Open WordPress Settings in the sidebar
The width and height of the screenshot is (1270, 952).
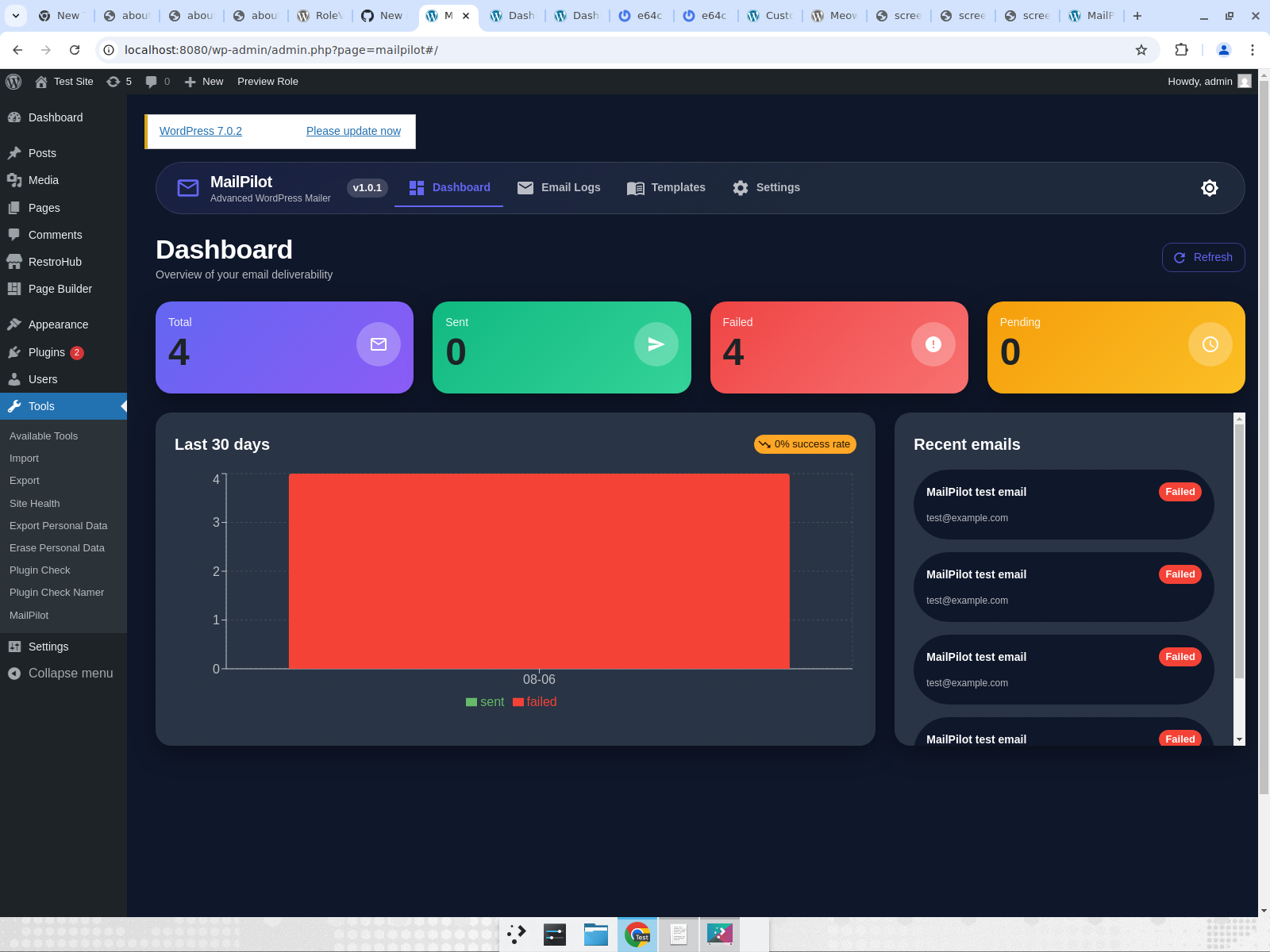pos(63,647)
